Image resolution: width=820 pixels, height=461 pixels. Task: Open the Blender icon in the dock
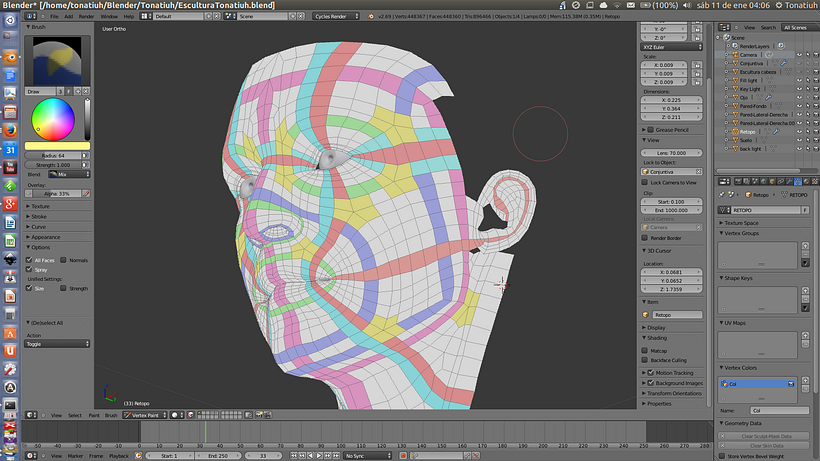coord(10,57)
